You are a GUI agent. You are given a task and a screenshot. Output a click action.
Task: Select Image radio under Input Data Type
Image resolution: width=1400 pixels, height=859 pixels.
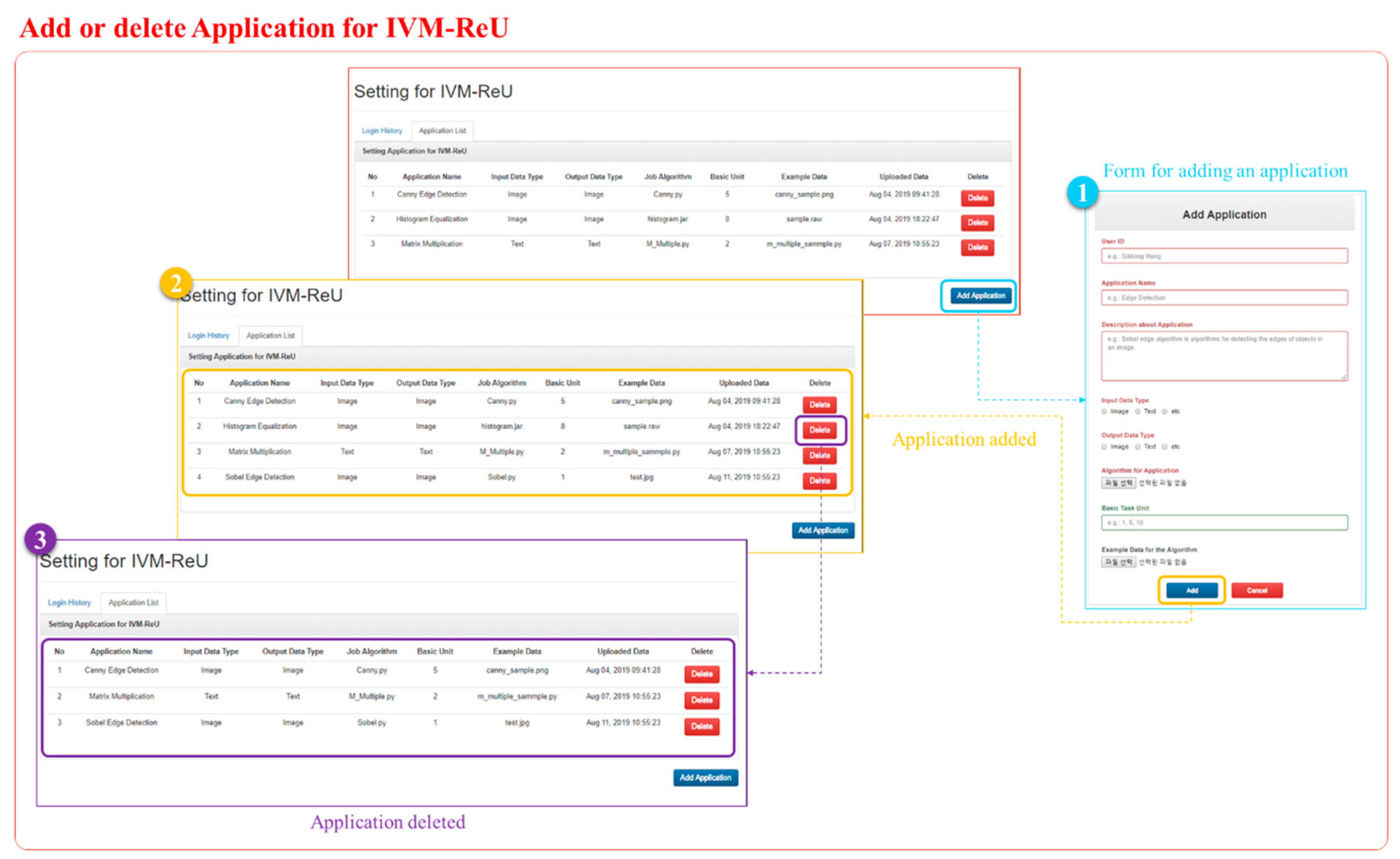[x=1104, y=411]
